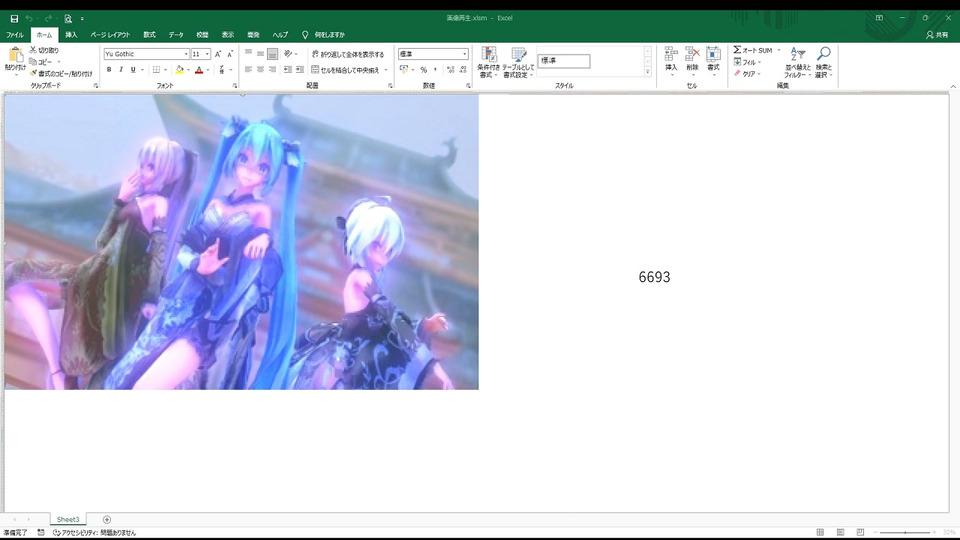Image resolution: width=960 pixels, height=540 pixels.
Task: Toggle align text right
Action: point(272,70)
